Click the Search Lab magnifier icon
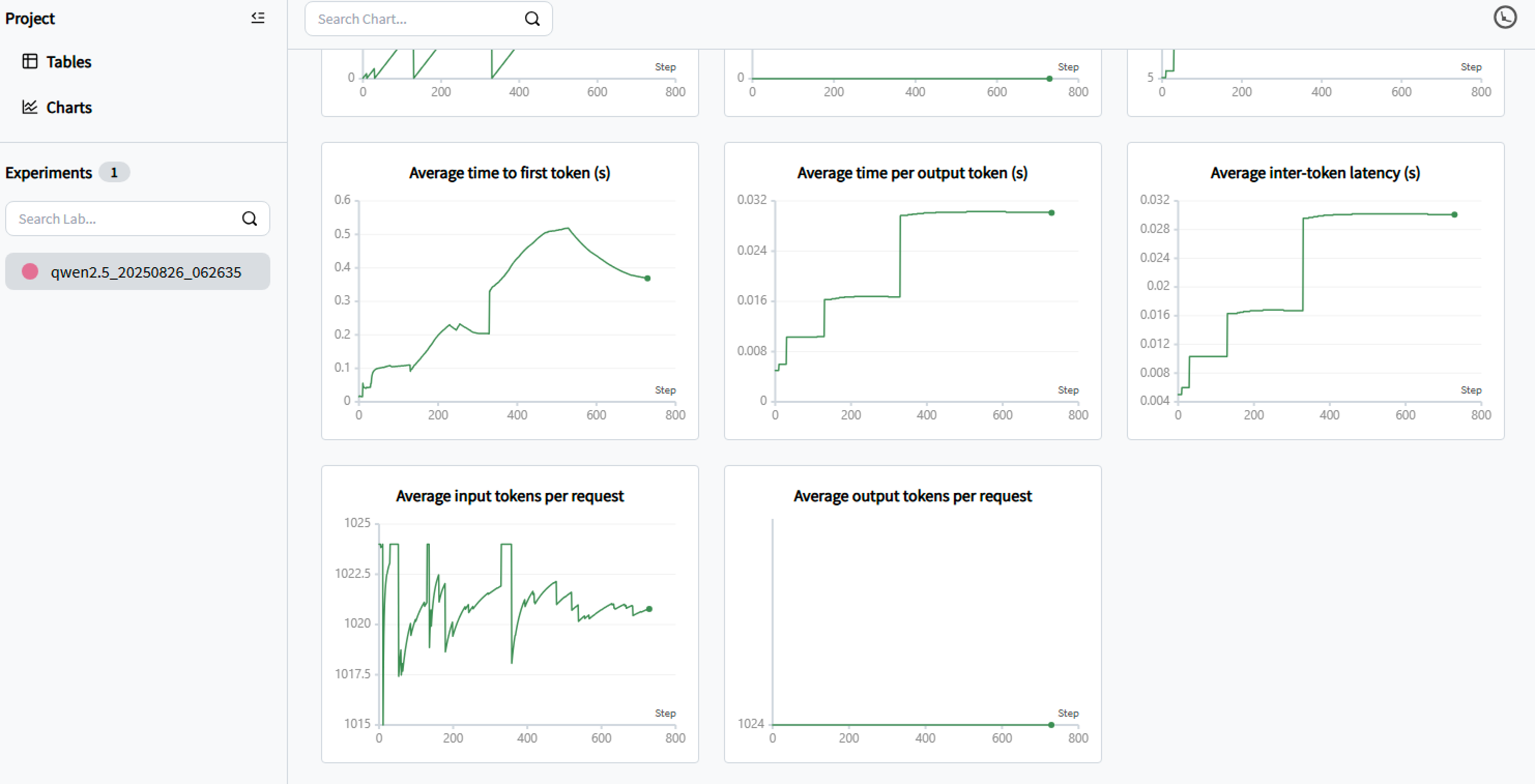This screenshot has width=1535, height=784. pos(250,219)
